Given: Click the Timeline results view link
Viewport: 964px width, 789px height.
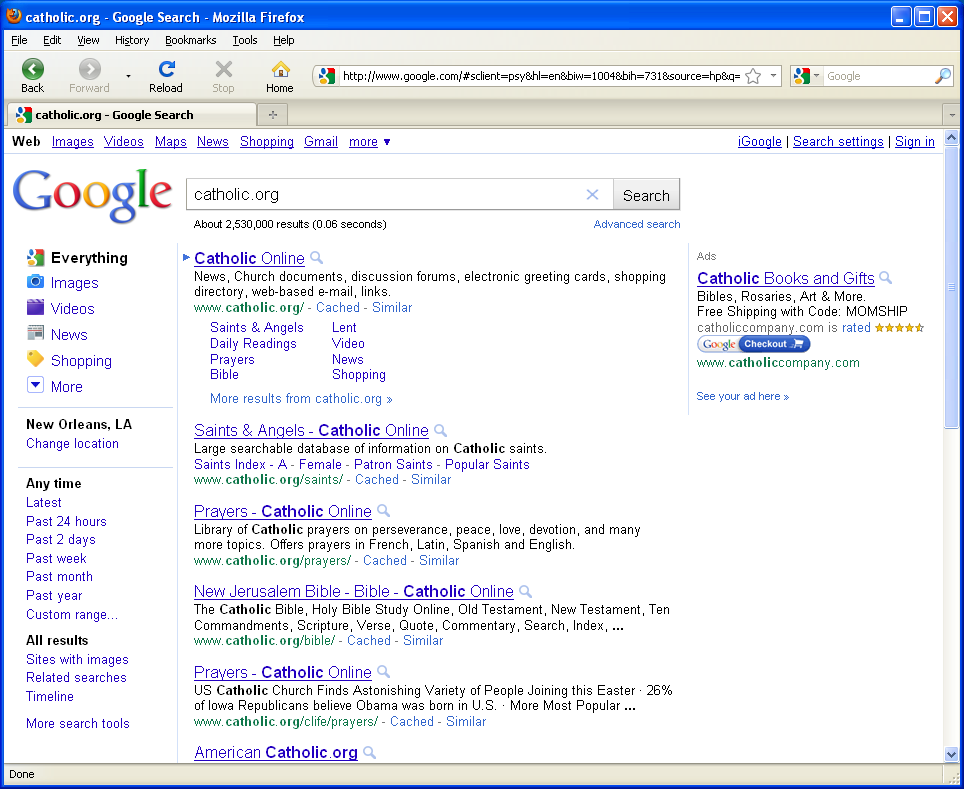Looking at the screenshot, I should coord(50,696).
